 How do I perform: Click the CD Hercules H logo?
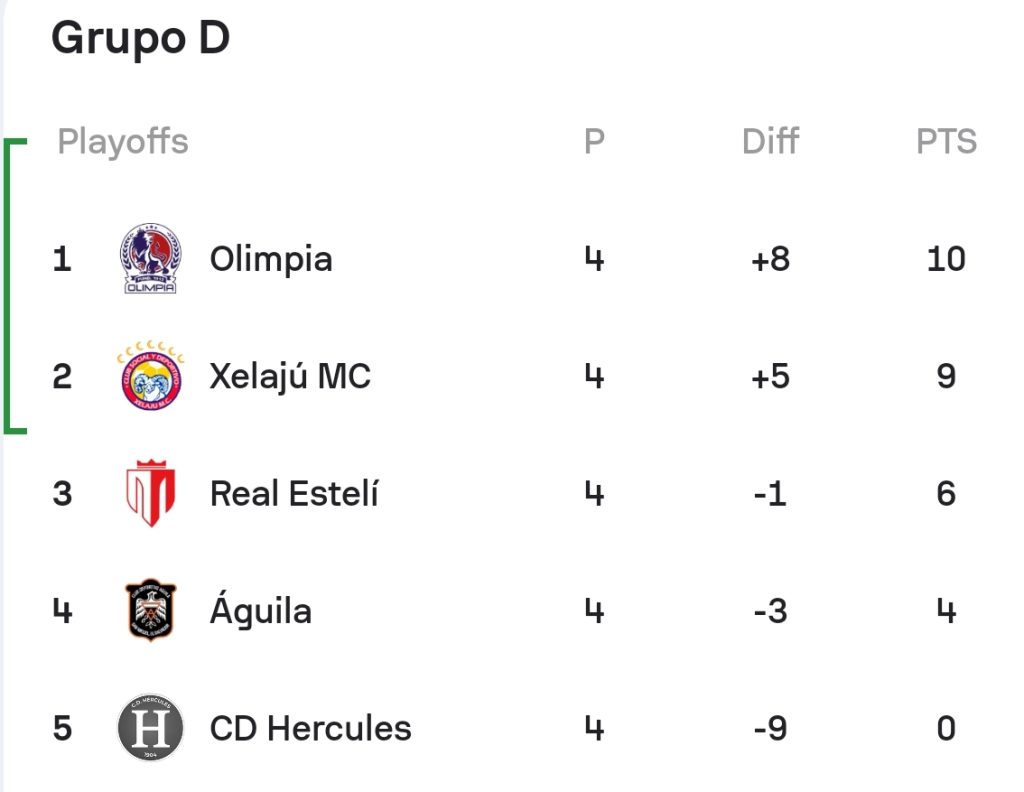point(150,727)
